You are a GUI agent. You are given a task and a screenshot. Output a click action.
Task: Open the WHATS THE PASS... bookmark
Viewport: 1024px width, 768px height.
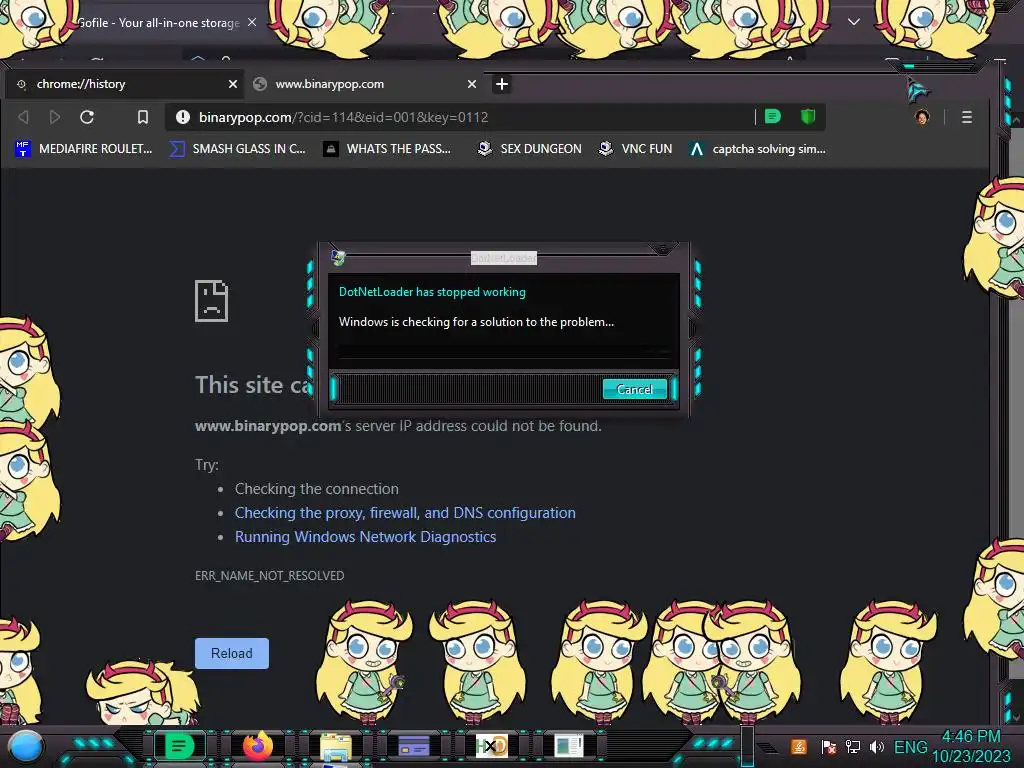pos(387,149)
